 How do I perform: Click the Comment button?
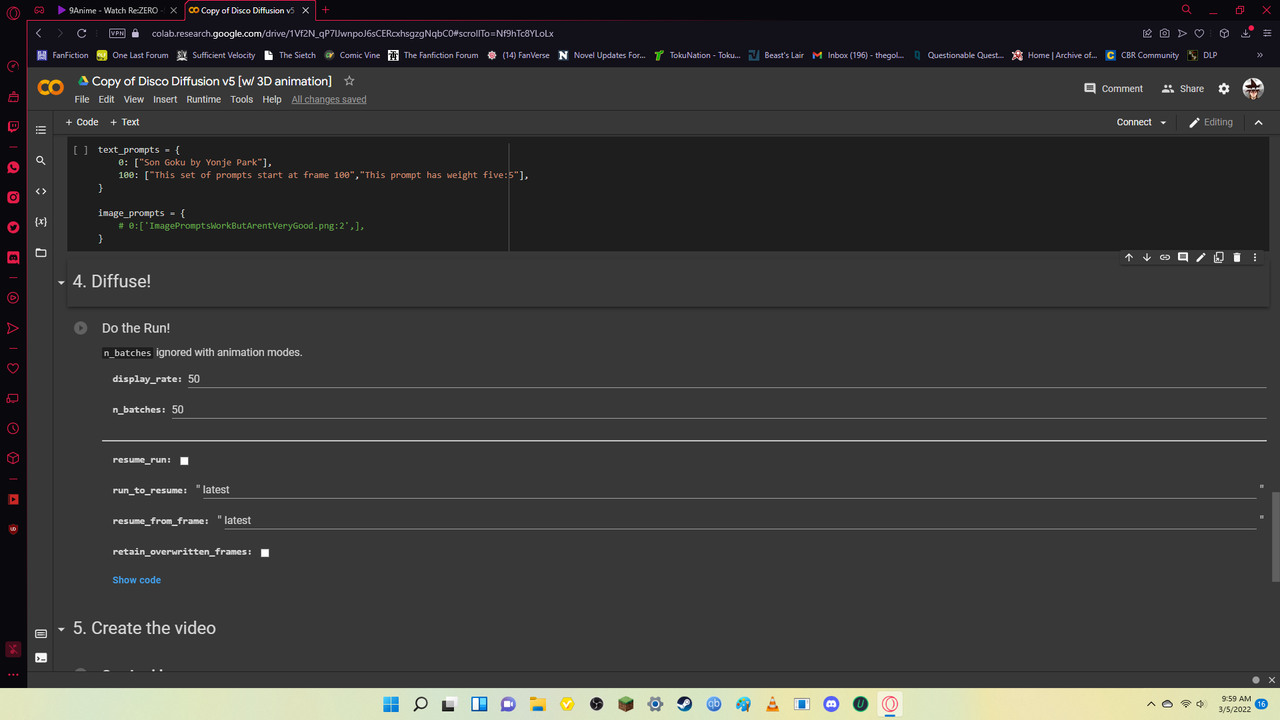(x=1113, y=88)
